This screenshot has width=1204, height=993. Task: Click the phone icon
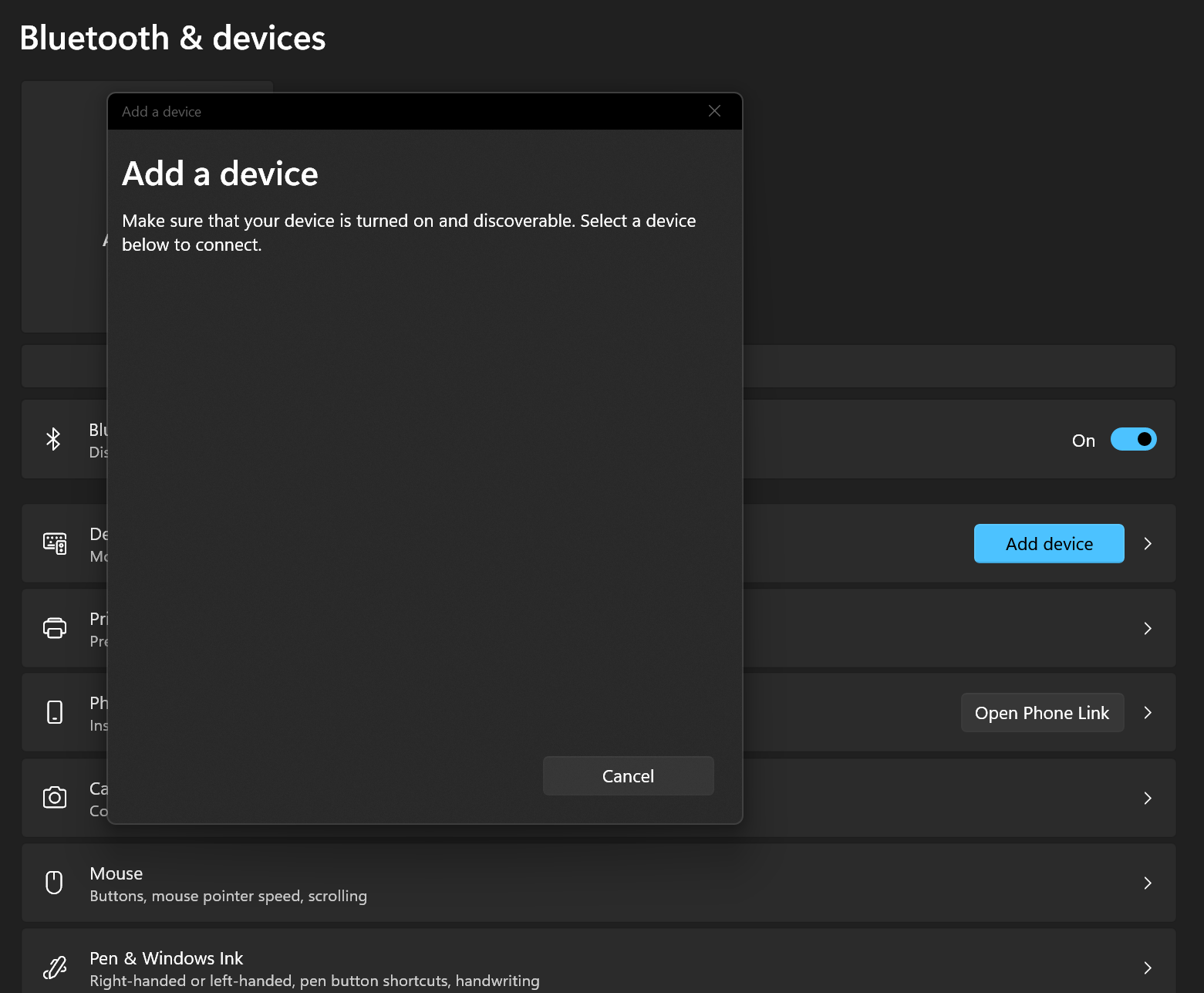coord(55,712)
